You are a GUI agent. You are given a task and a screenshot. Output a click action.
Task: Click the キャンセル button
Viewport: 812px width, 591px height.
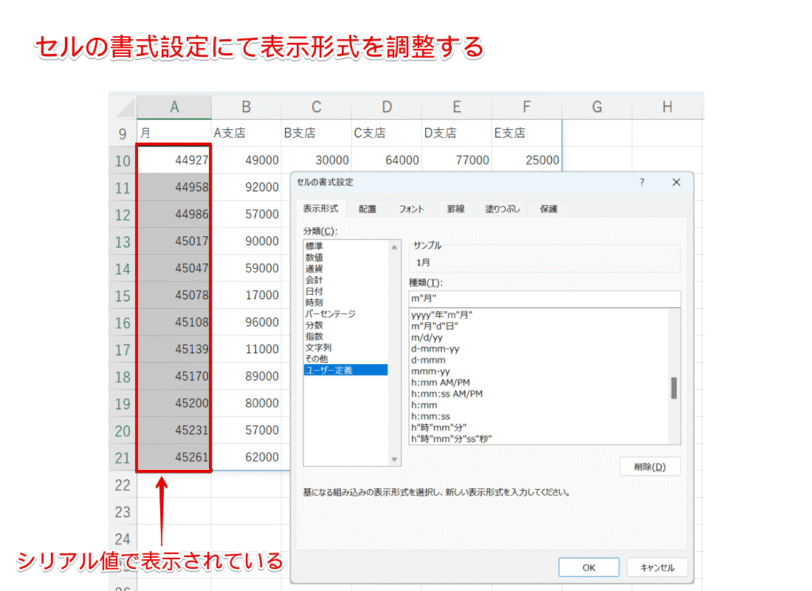(x=657, y=567)
